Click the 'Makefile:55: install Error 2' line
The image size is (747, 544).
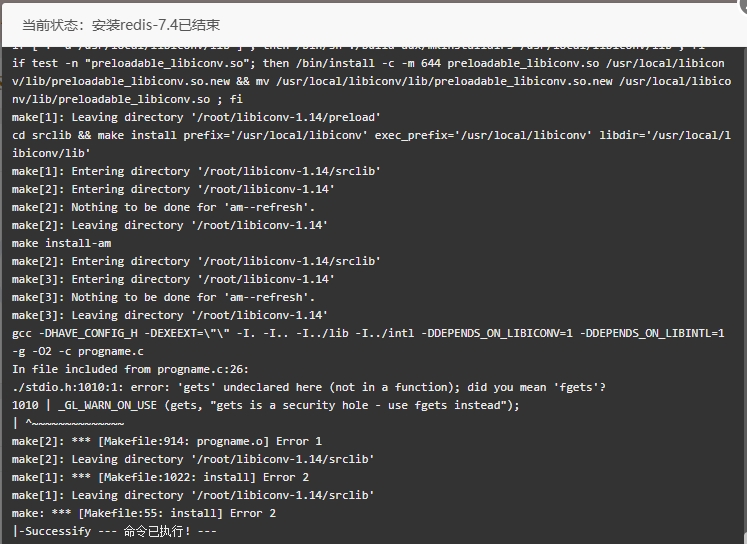click(144, 514)
